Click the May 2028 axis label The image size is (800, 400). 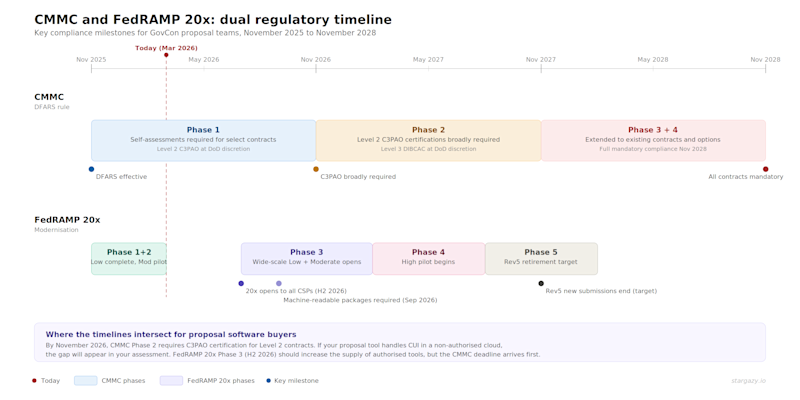[x=653, y=60]
